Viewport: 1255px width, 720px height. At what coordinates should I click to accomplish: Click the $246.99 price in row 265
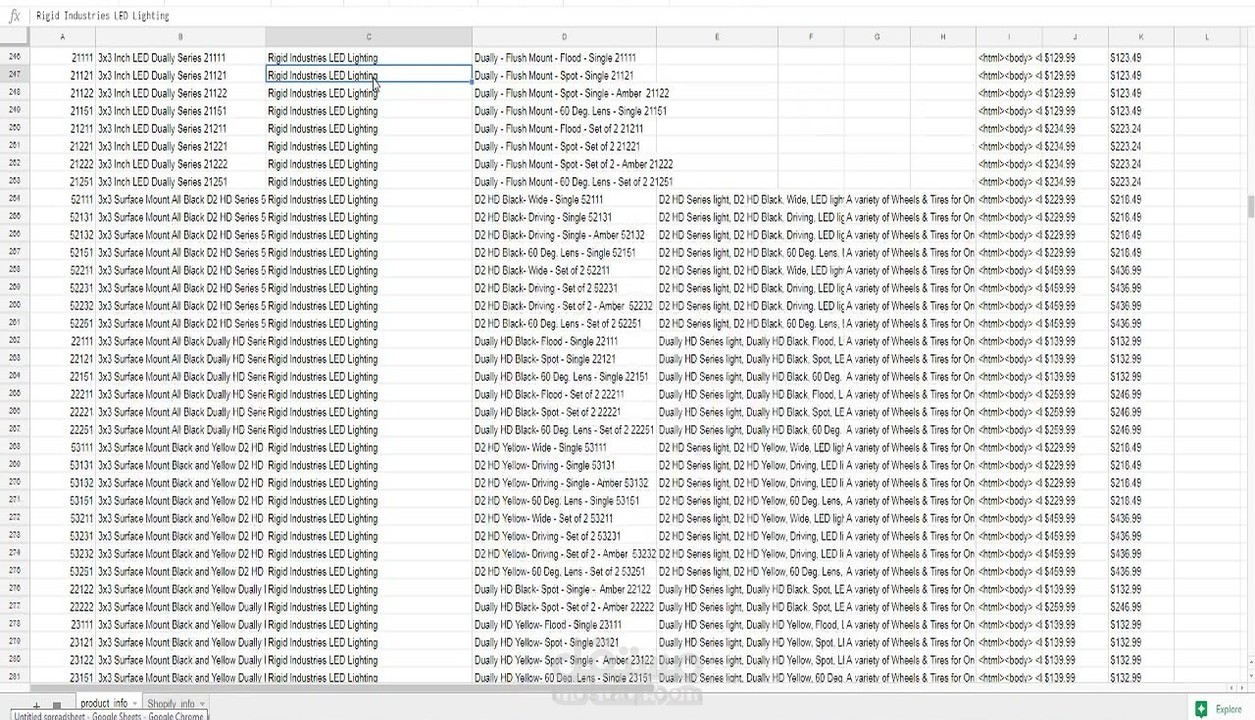pyautogui.click(x=1141, y=394)
